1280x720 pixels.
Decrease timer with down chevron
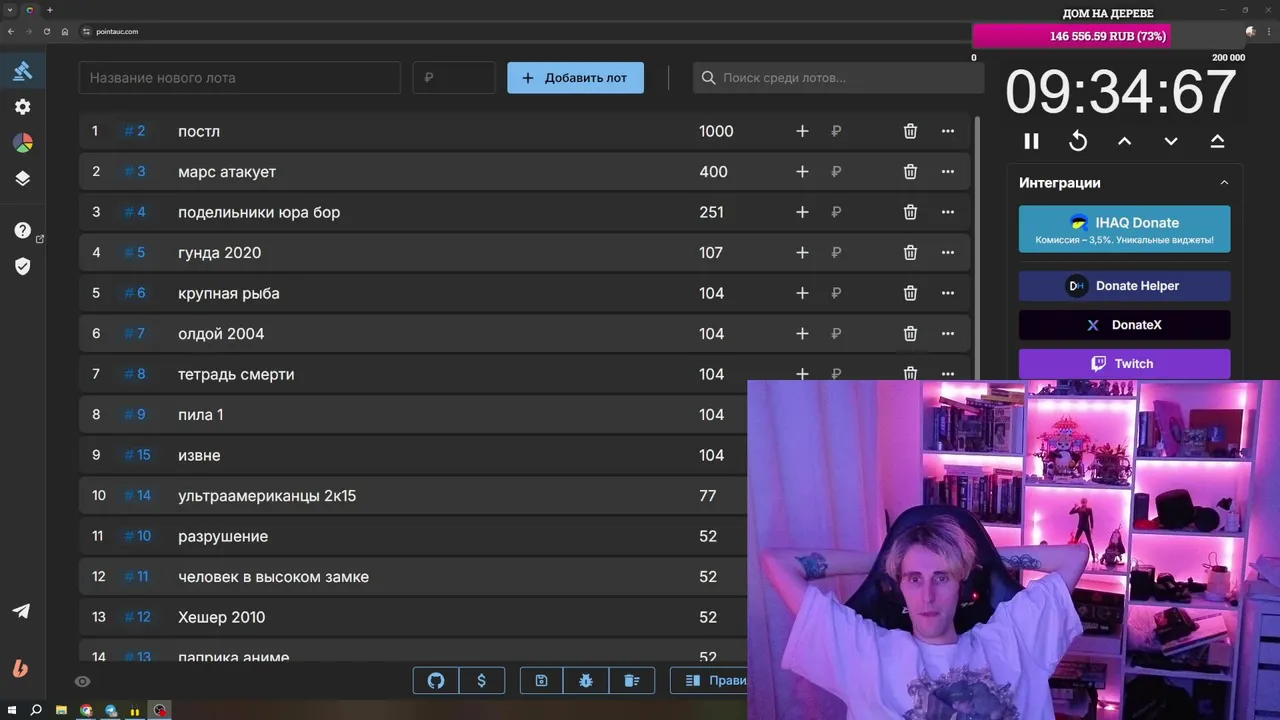coord(1171,141)
